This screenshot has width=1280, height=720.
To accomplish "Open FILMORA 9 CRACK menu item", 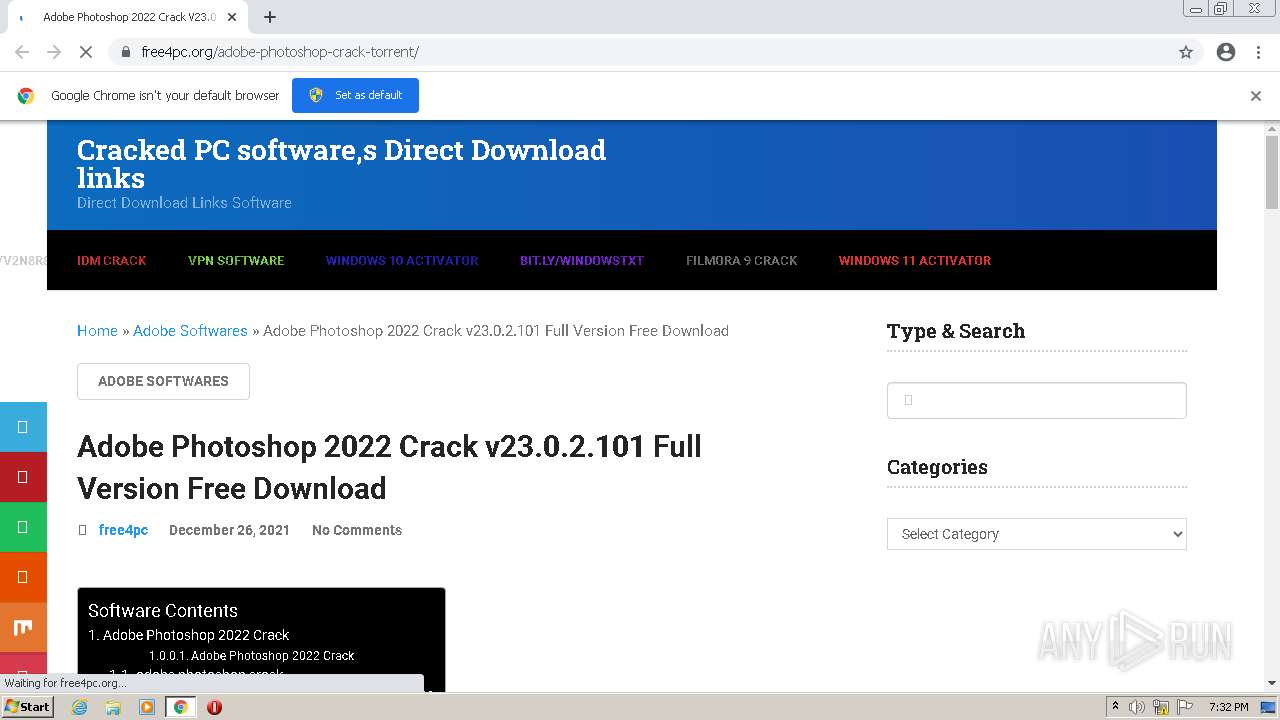I will (742, 260).
